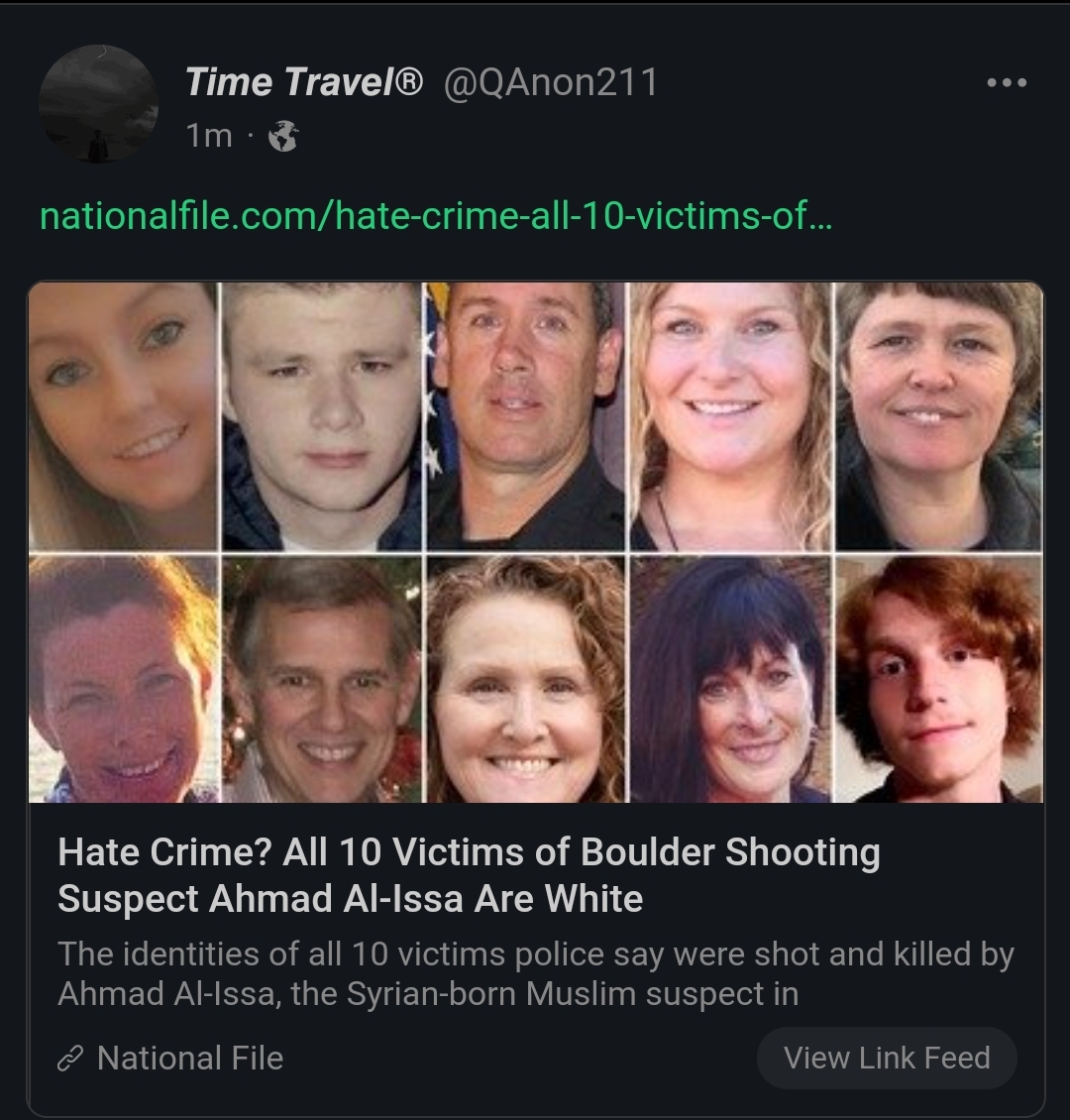Click the photo of man beside flag
The width and height of the screenshot is (1070, 1120).
525,416
